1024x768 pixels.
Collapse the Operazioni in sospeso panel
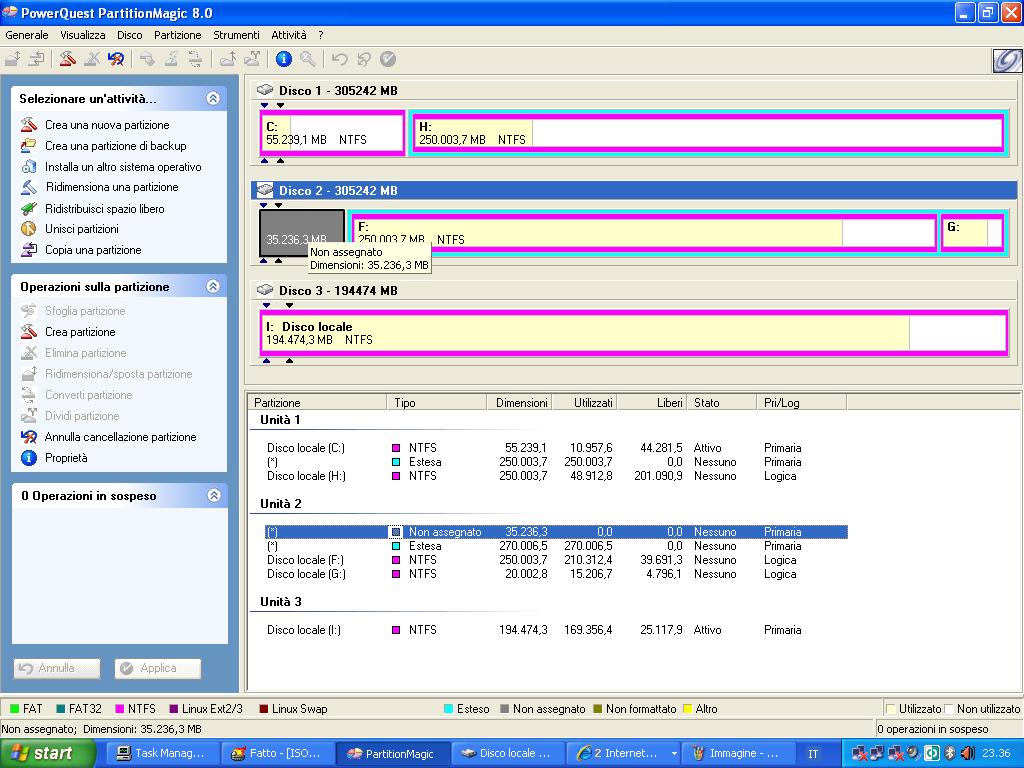coord(214,495)
